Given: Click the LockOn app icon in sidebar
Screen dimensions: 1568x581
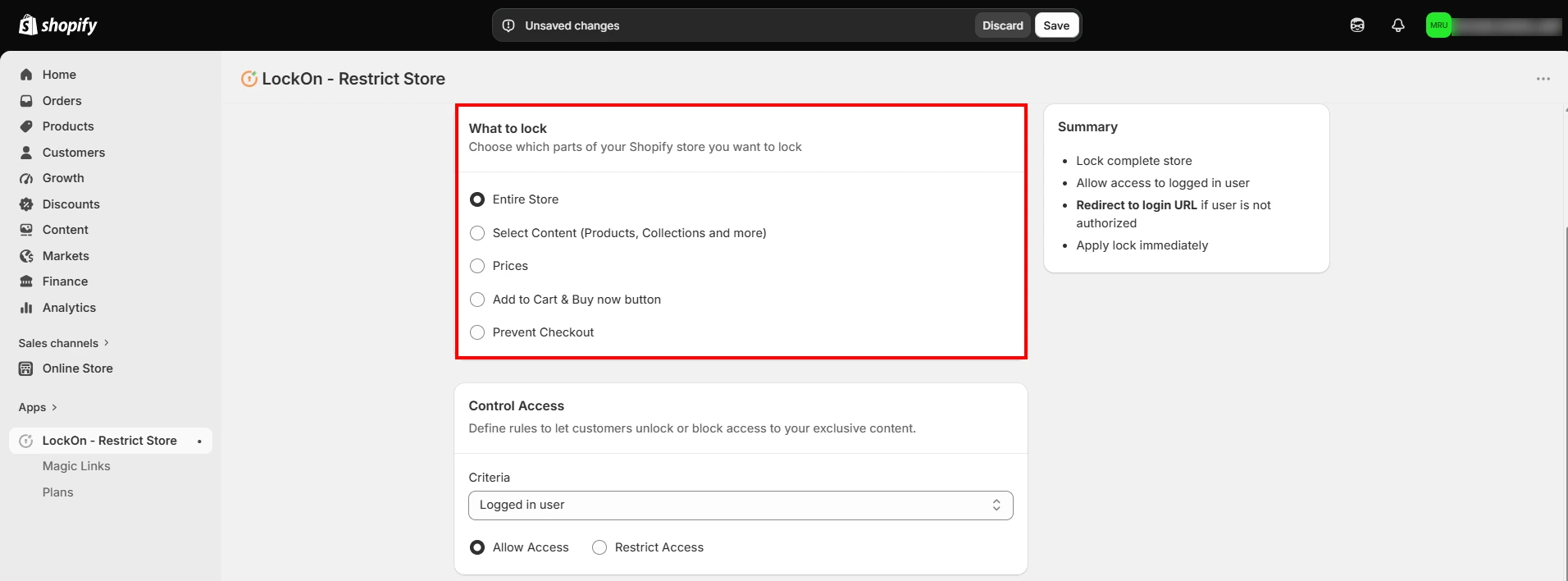Looking at the screenshot, I should (x=26, y=441).
